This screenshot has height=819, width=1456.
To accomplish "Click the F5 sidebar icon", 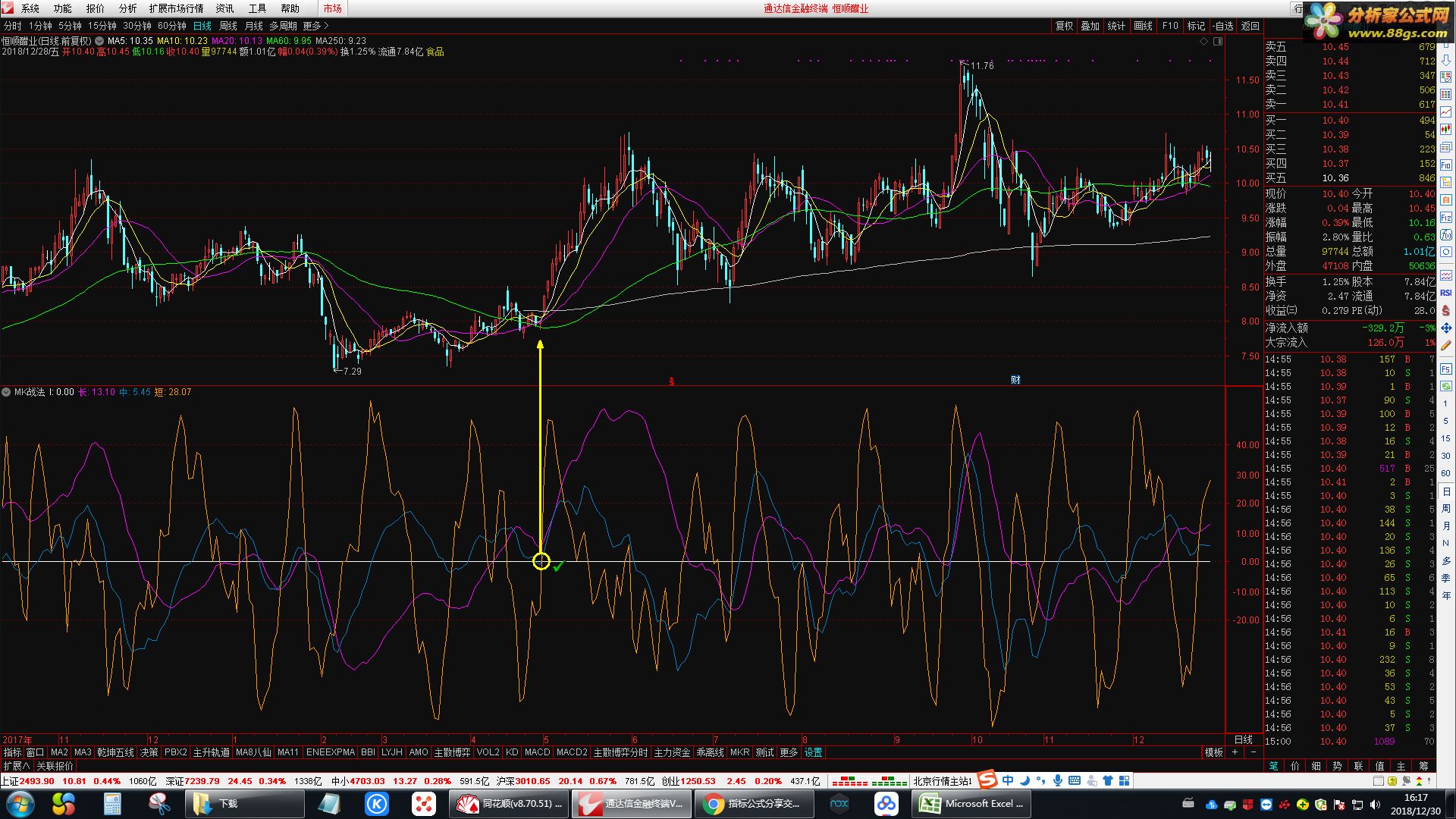I will 1446,369.
